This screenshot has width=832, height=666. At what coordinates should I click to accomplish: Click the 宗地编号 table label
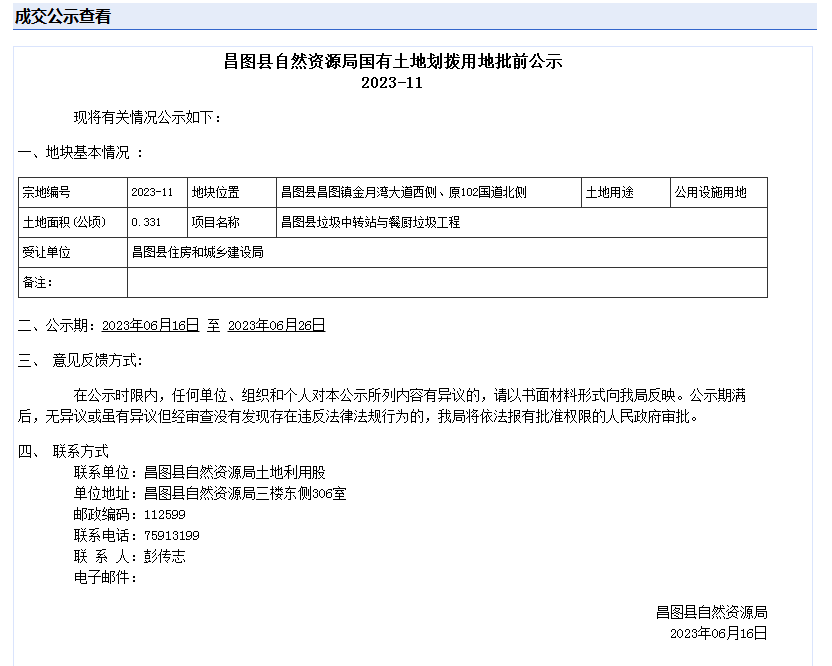point(47,192)
